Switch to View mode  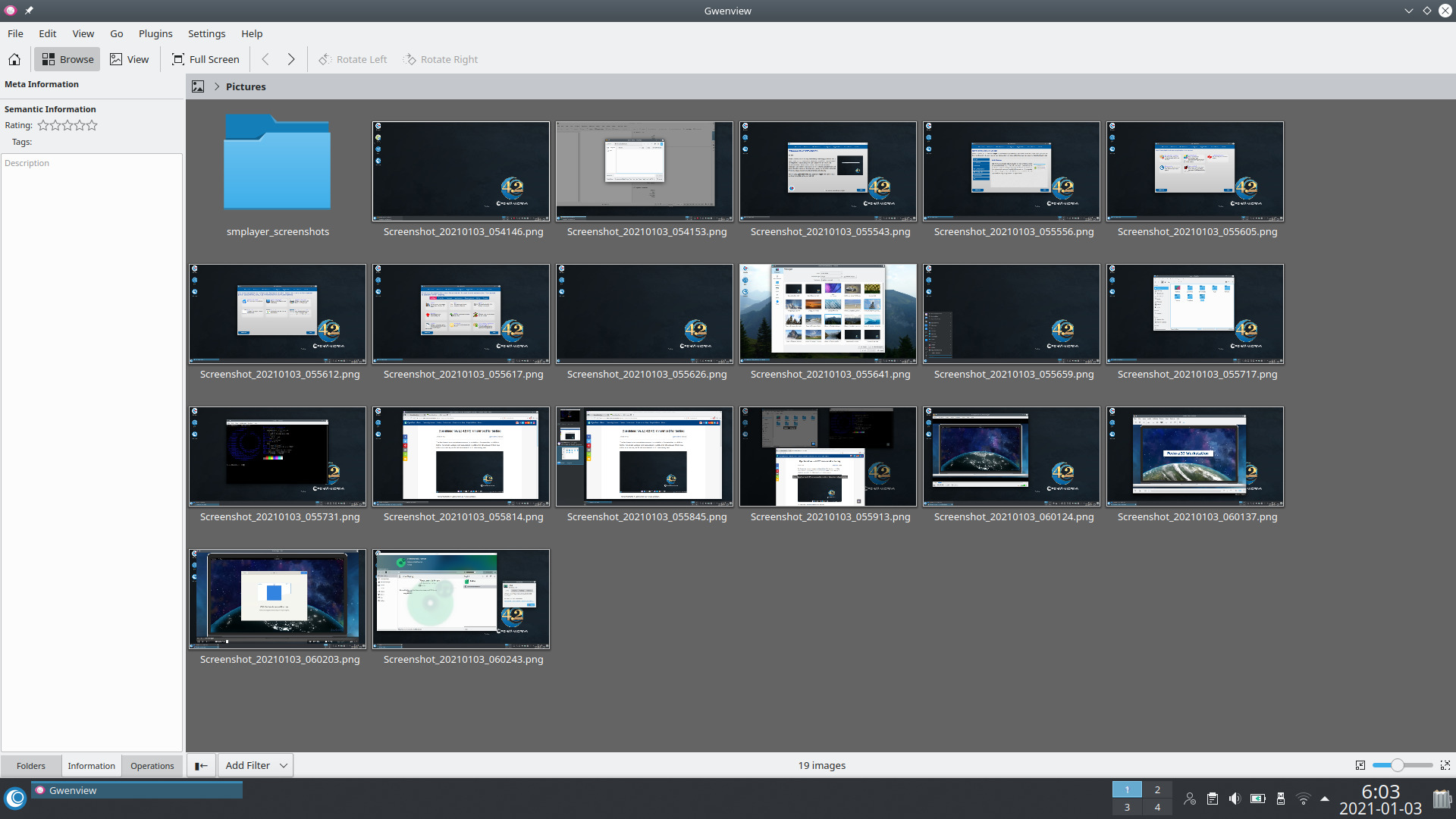[x=129, y=59]
